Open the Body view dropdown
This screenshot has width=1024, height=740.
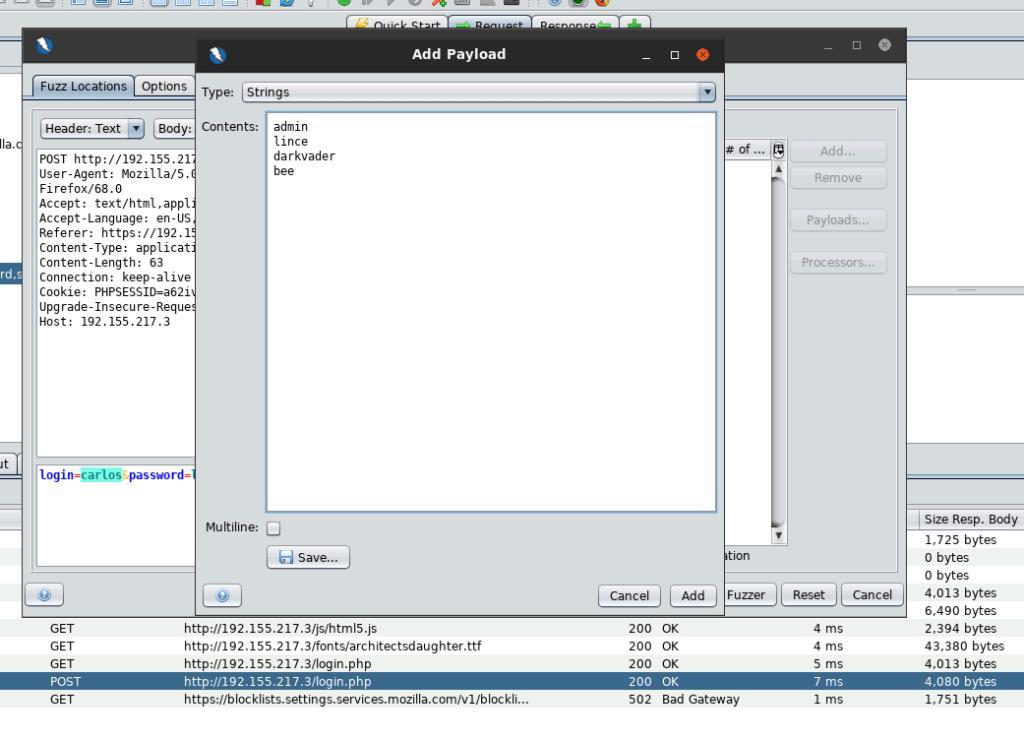pos(175,129)
